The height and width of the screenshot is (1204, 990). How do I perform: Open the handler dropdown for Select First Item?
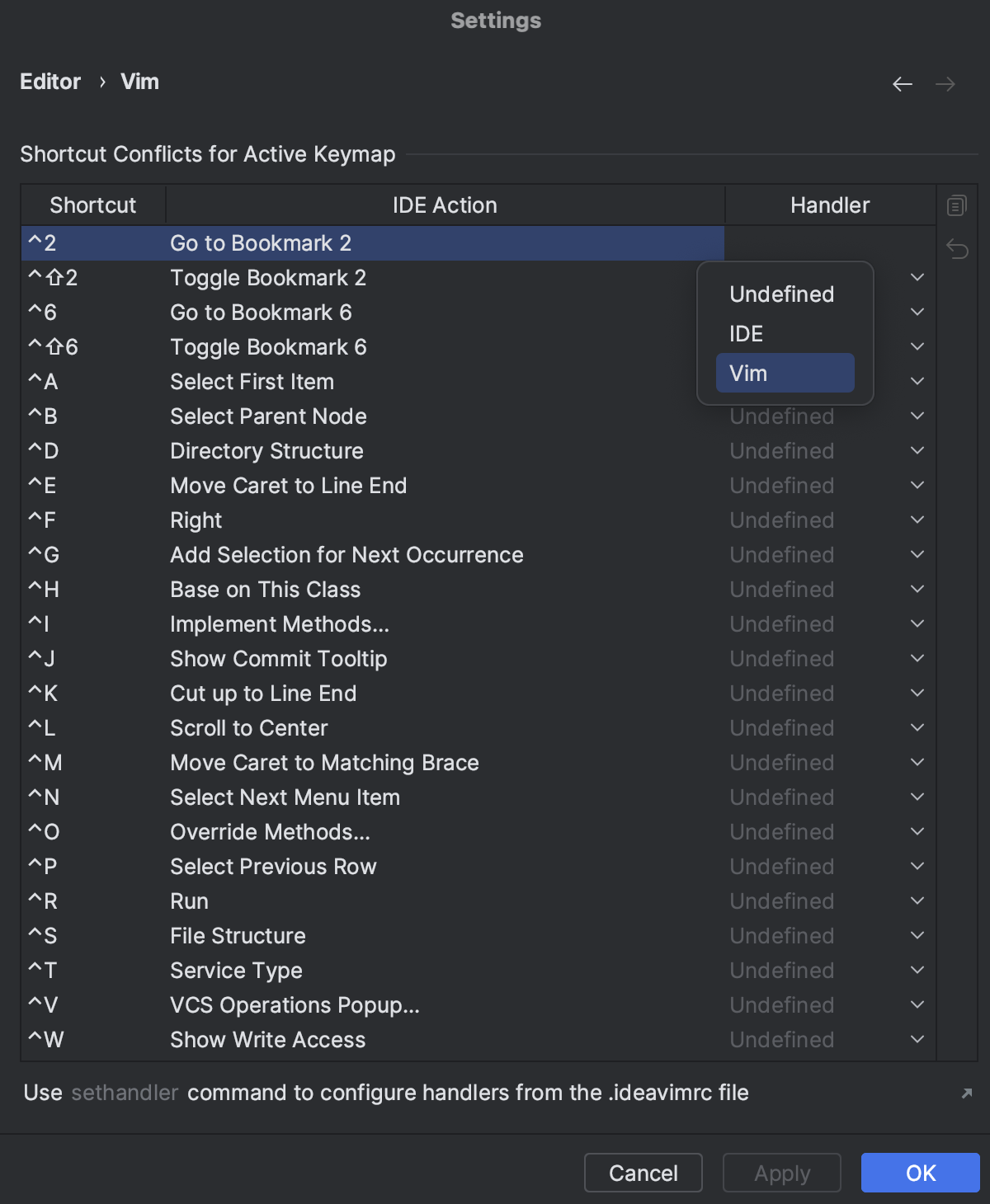click(917, 380)
